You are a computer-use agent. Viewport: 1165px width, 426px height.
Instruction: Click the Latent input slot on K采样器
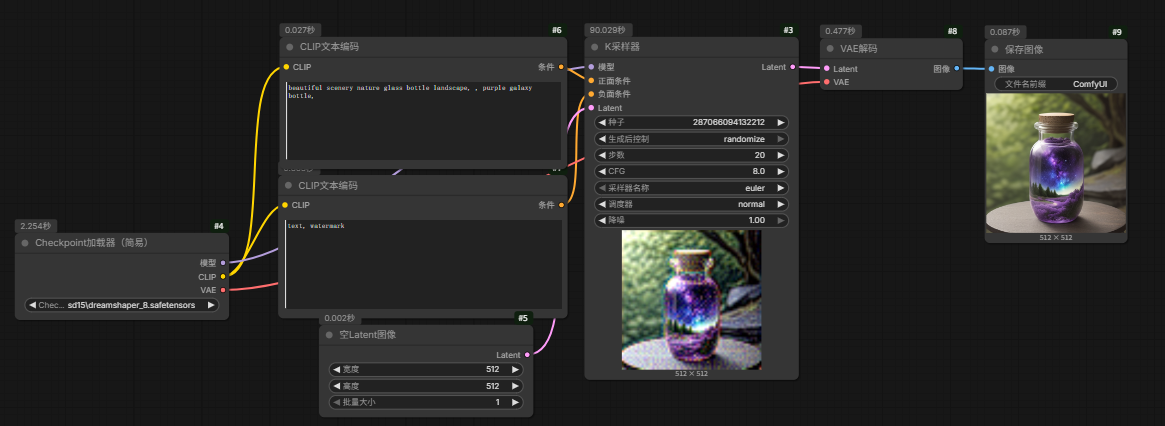pyautogui.click(x=591, y=108)
